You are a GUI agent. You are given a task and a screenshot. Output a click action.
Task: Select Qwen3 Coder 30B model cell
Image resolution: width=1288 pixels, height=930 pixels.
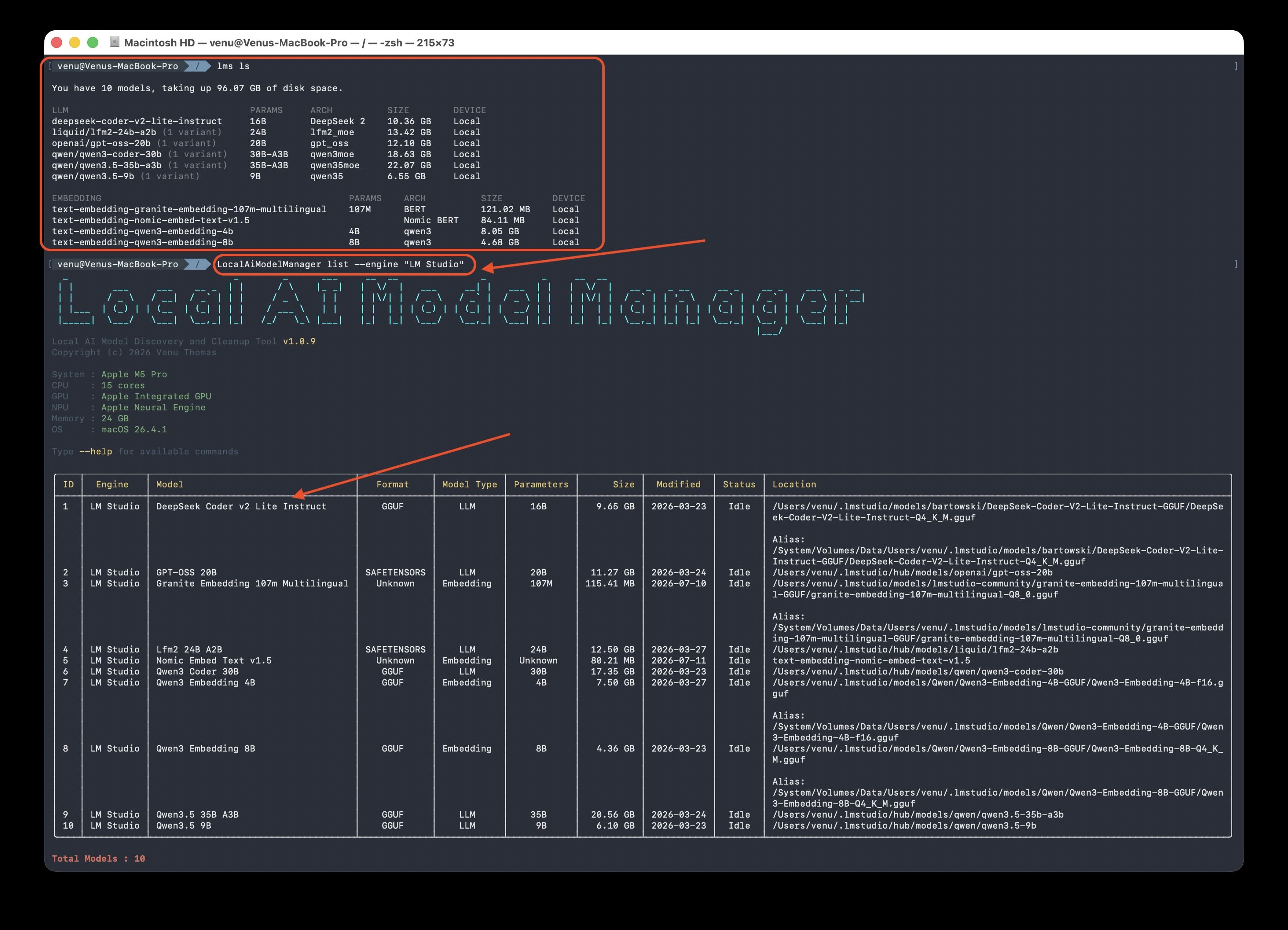coord(197,671)
